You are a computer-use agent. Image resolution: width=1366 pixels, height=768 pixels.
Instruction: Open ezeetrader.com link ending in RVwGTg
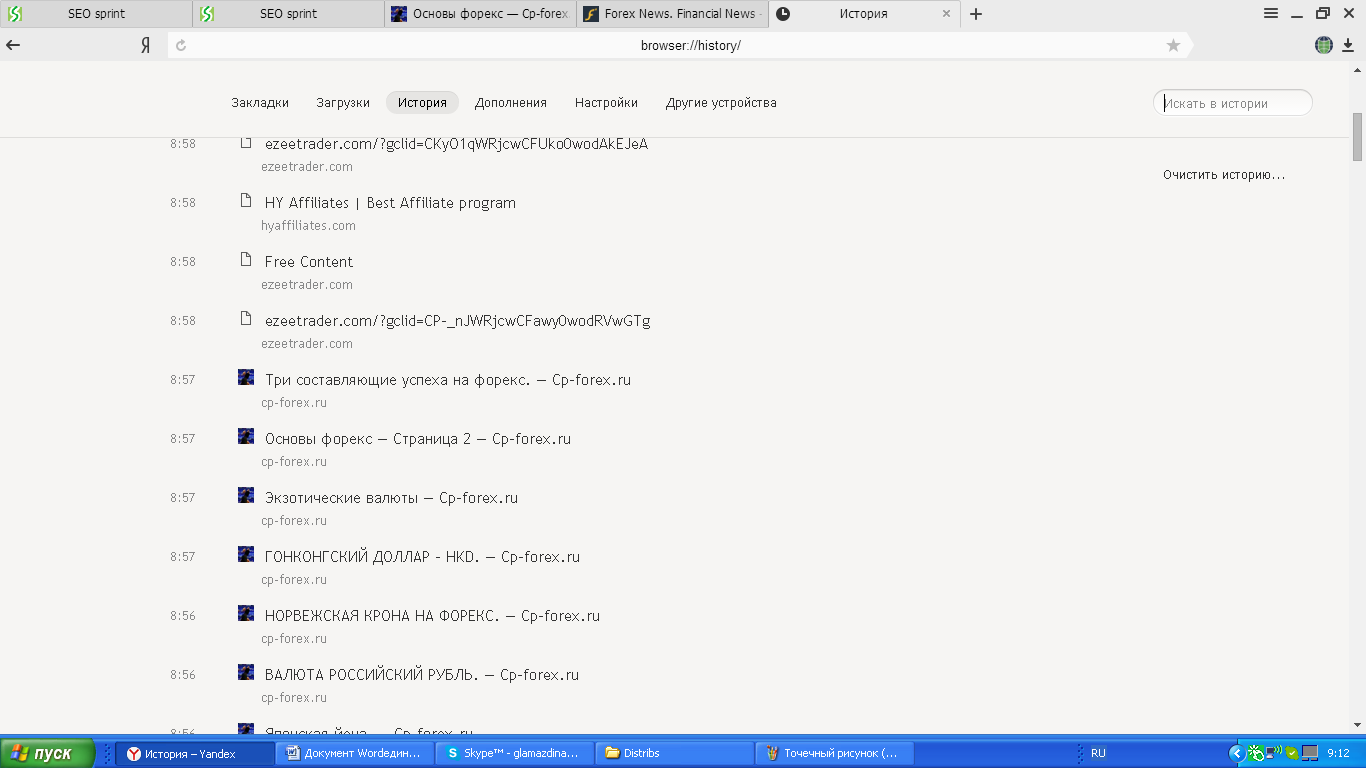[458, 321]
